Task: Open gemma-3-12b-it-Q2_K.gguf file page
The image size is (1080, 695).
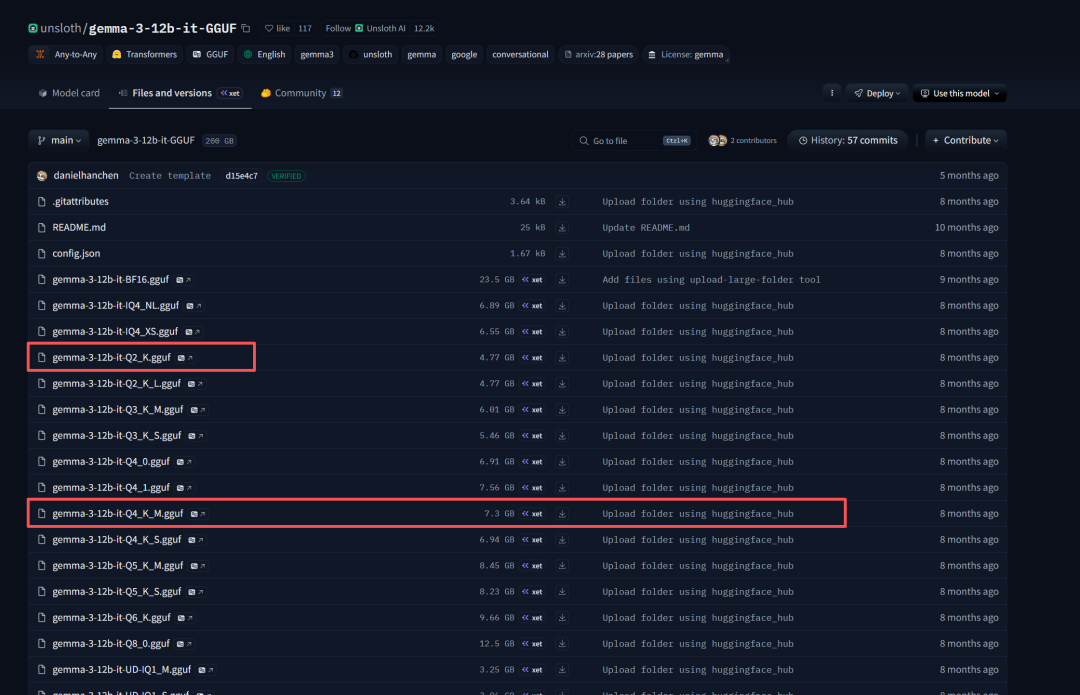Action: [x=112, y=357]
